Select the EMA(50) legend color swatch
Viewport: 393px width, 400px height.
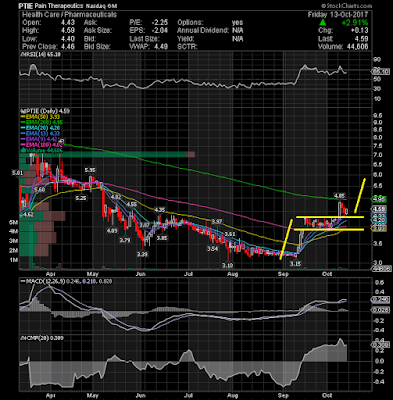[x=23, y=117]
